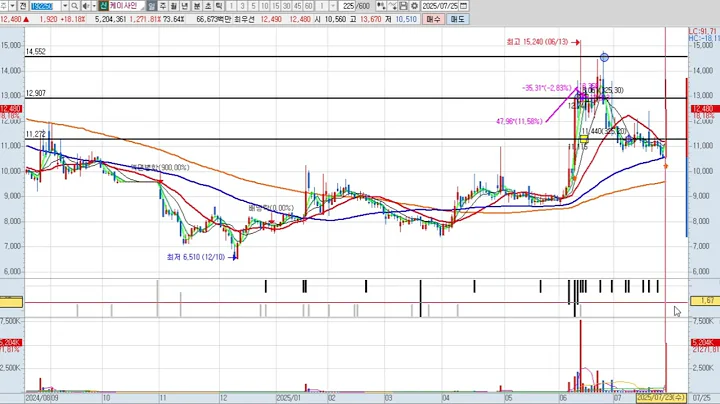The height and width of the screenshot is (404, 720).
Task: Click the green 신 badge icon
Action: coord(103,6)
